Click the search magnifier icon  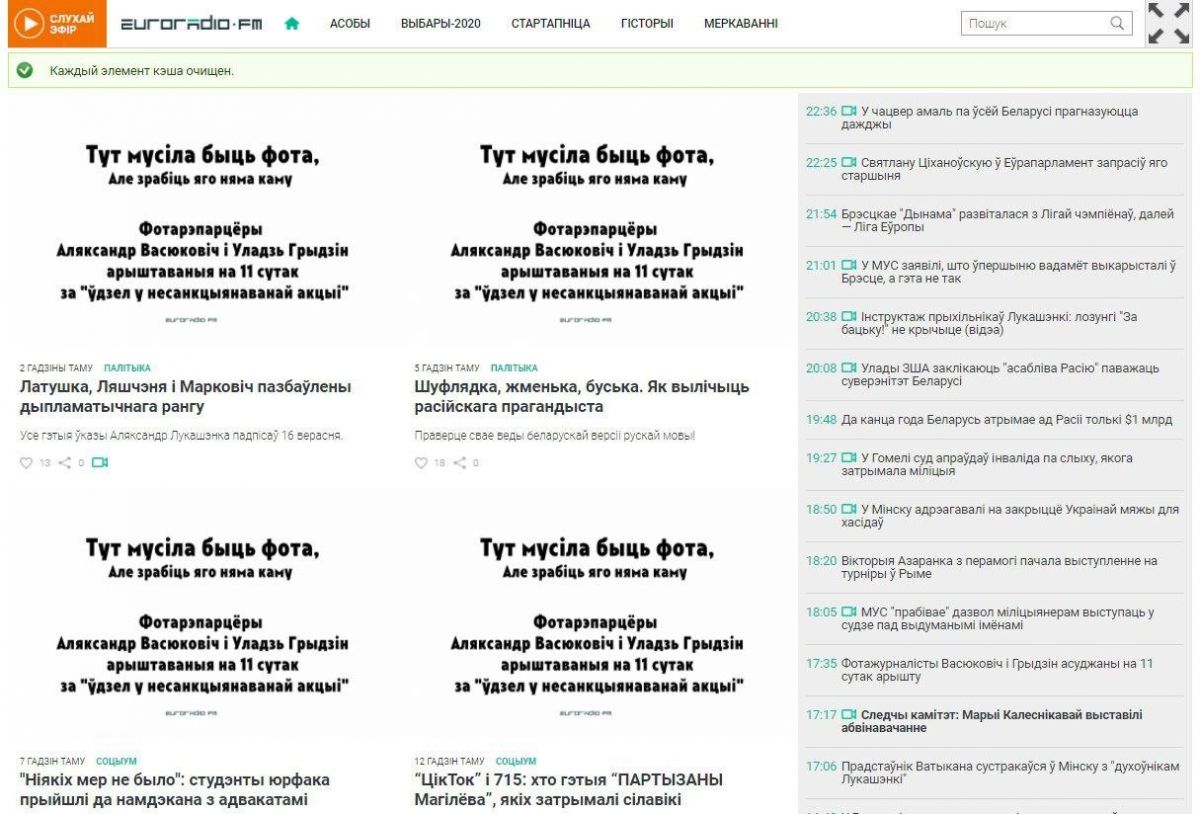pos(1117,23)
